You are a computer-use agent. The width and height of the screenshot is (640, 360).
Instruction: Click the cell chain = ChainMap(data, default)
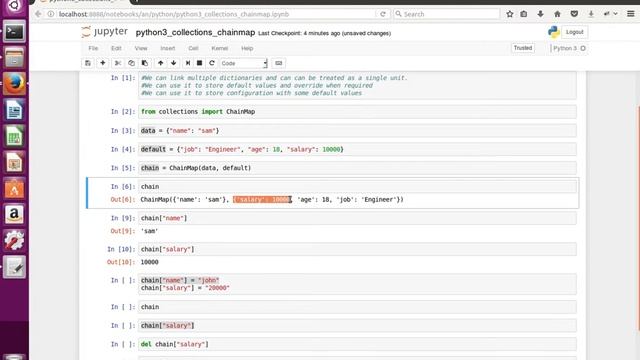357,168
